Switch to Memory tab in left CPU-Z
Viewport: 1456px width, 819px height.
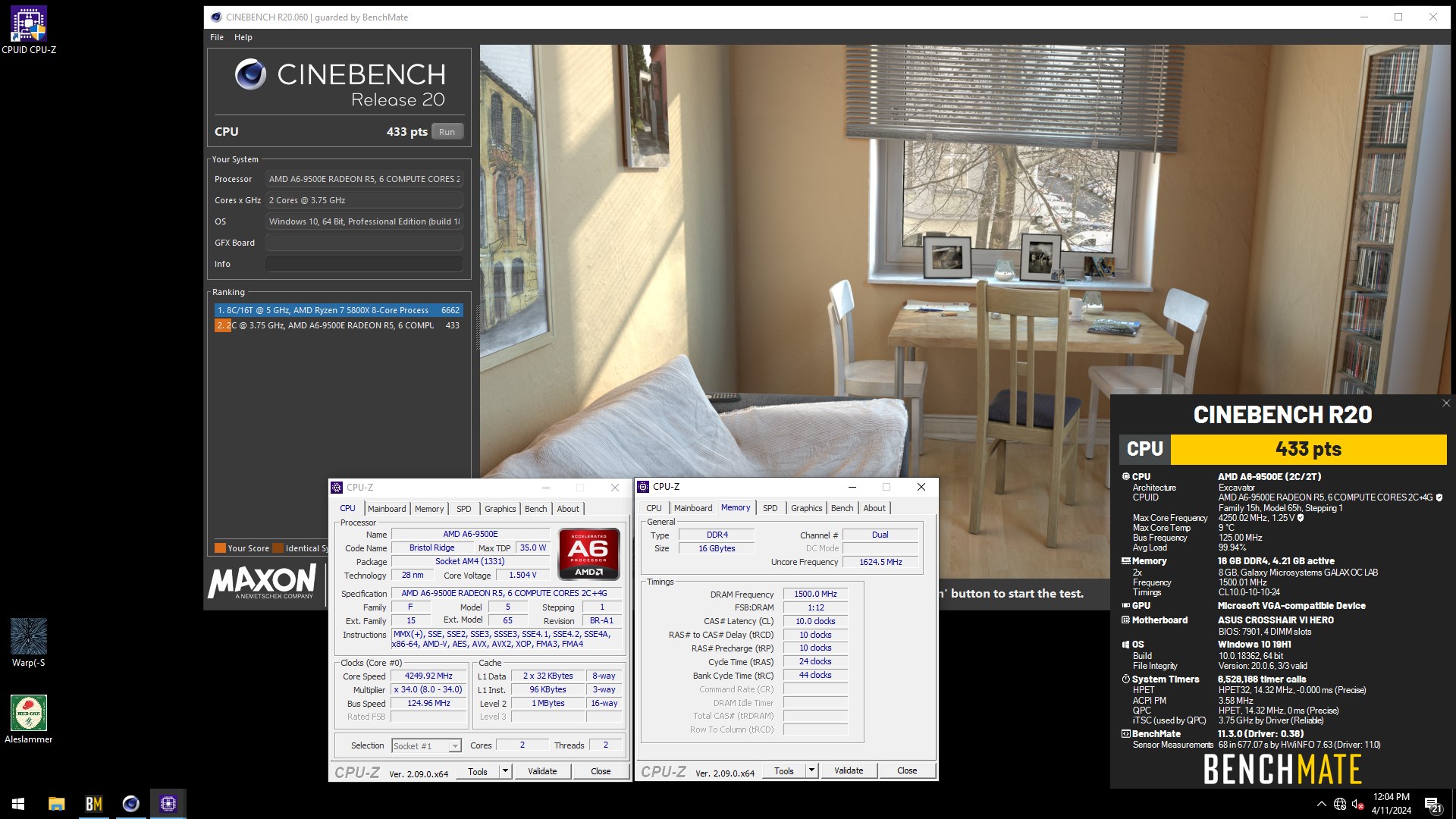click(429, 509)
